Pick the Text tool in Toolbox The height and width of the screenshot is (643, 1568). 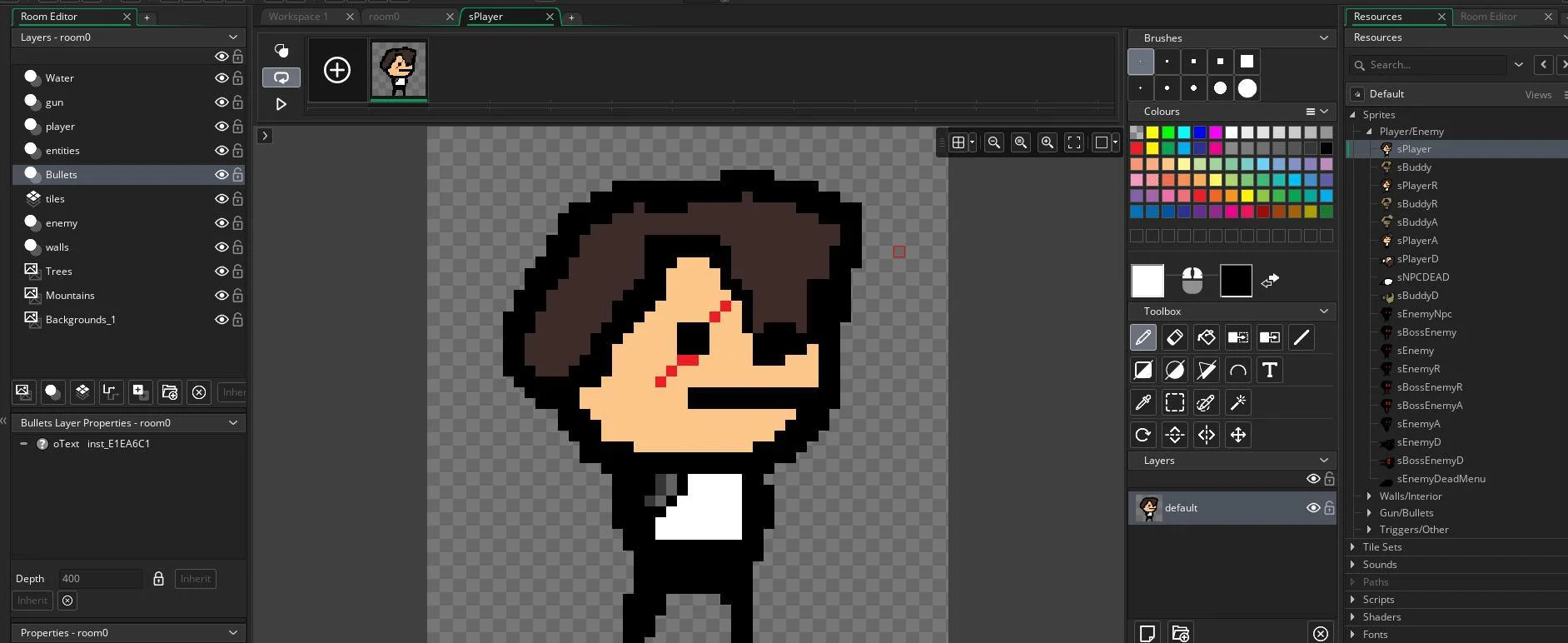(1270, 371)
